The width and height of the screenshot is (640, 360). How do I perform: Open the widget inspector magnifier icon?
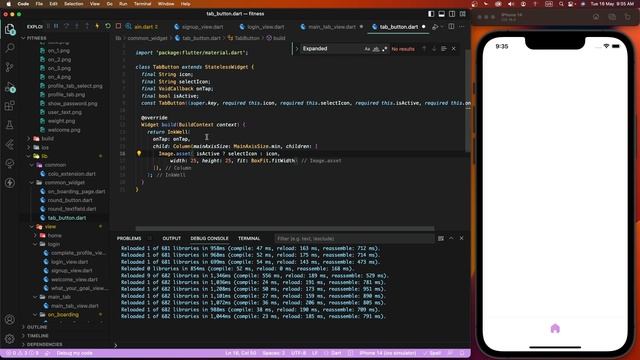tap(129, 27)
